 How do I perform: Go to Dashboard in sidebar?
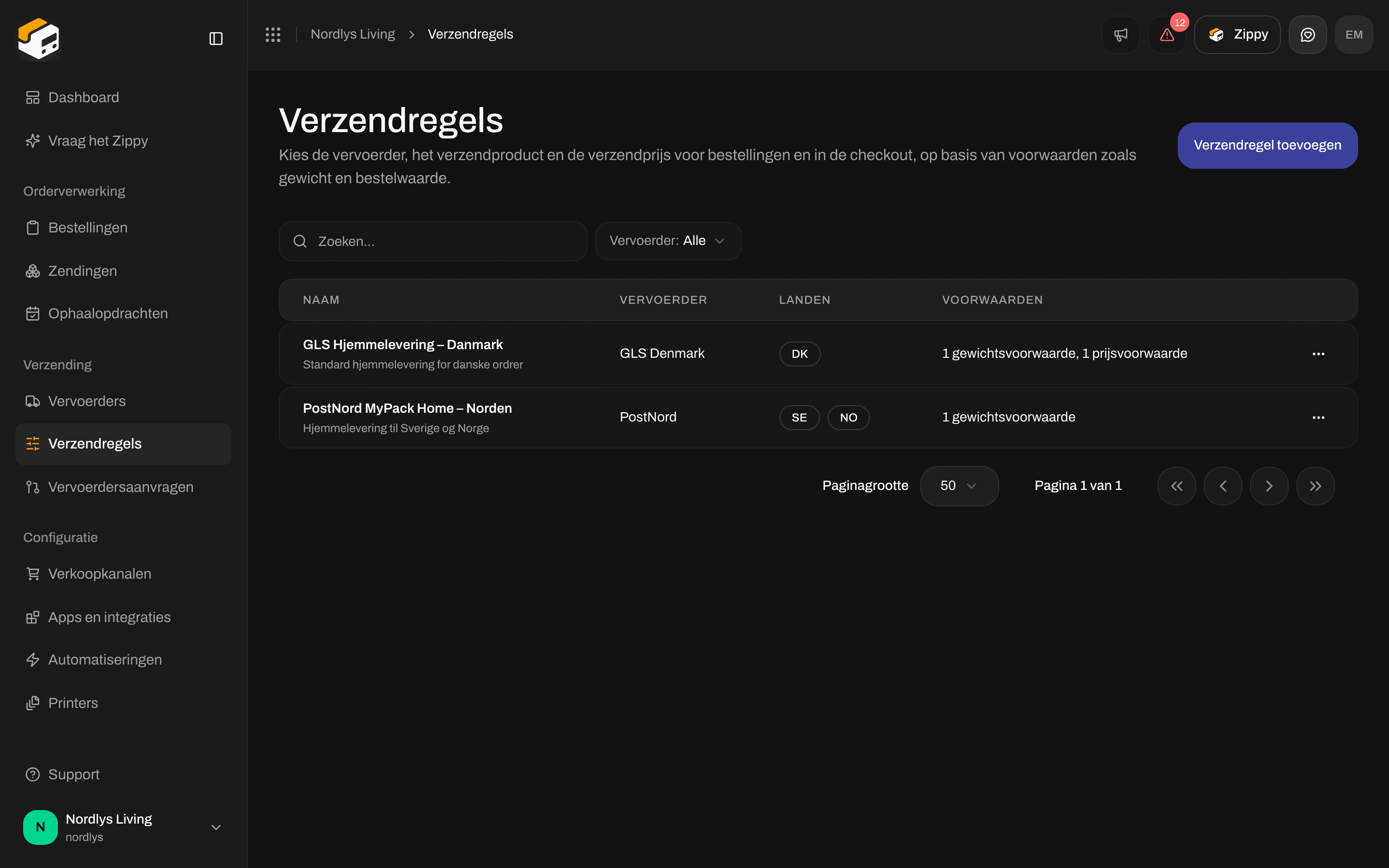click(x=123, y=97)
